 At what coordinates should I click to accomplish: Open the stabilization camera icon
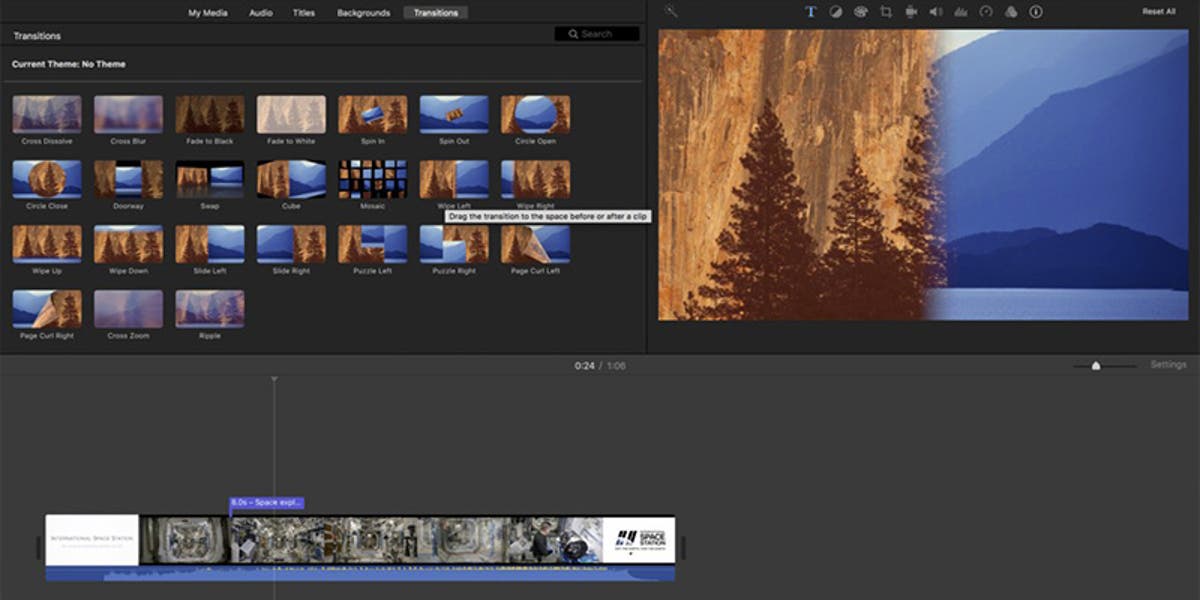[x=911, y=12]
